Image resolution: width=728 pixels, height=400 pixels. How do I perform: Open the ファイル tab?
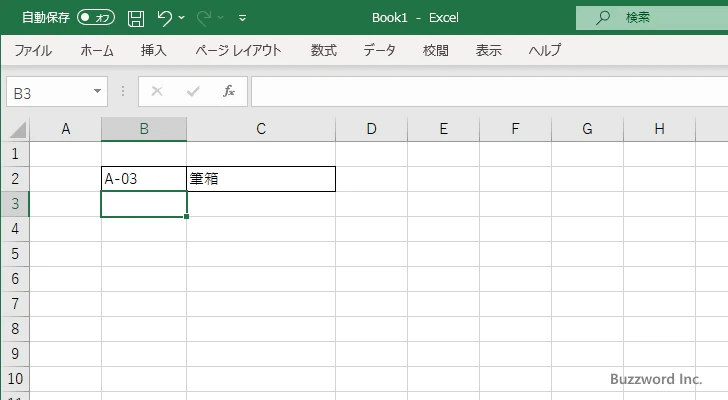point(33,50)
